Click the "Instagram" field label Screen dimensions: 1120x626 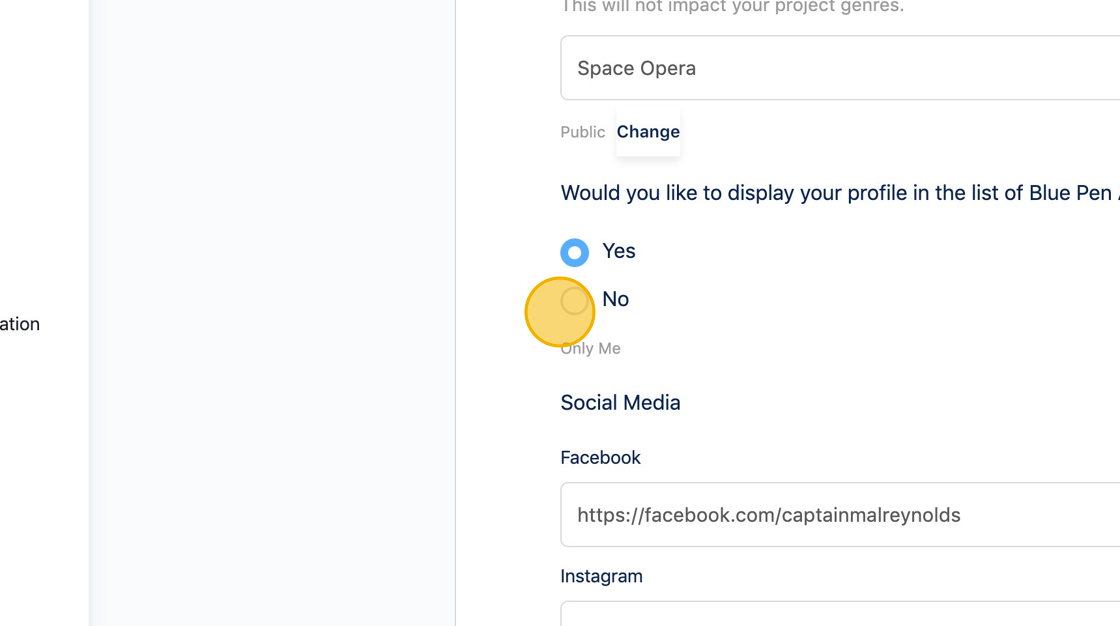601,576
